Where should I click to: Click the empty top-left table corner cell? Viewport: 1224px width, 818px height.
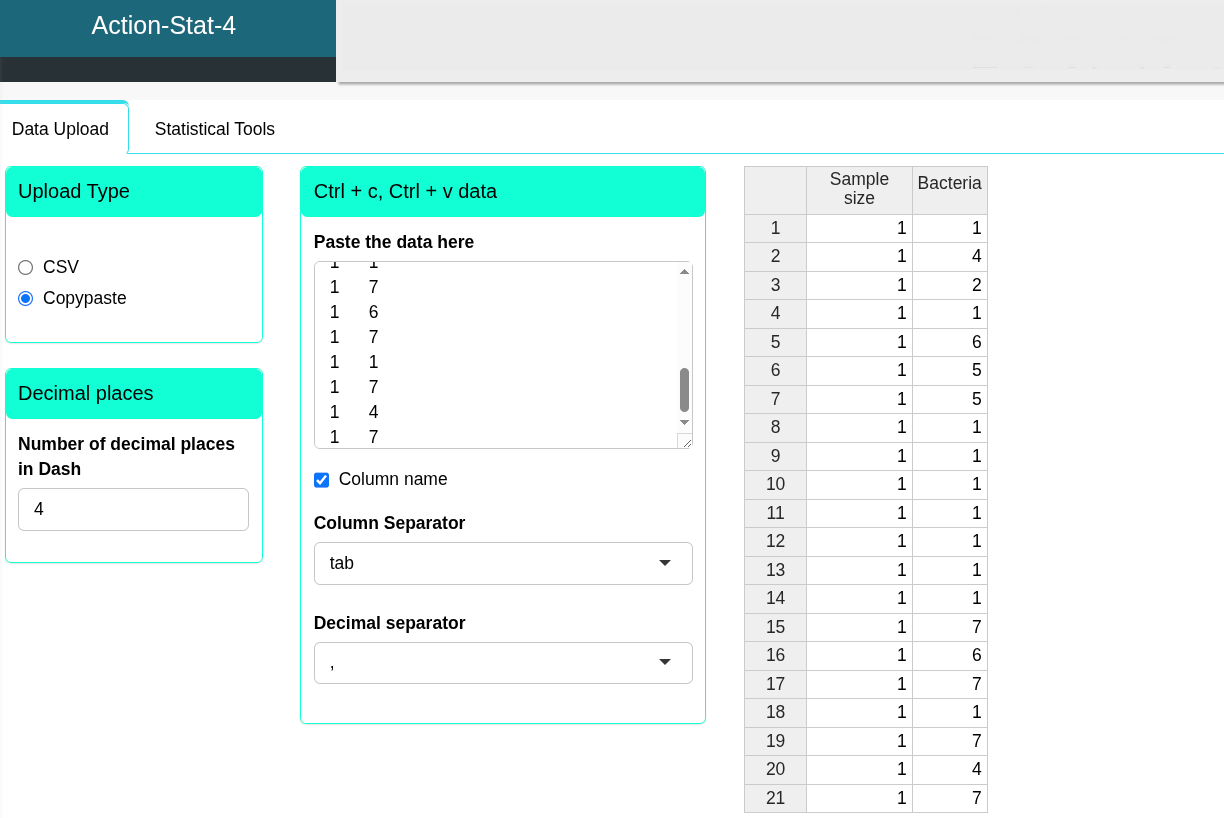coord(775,190)
